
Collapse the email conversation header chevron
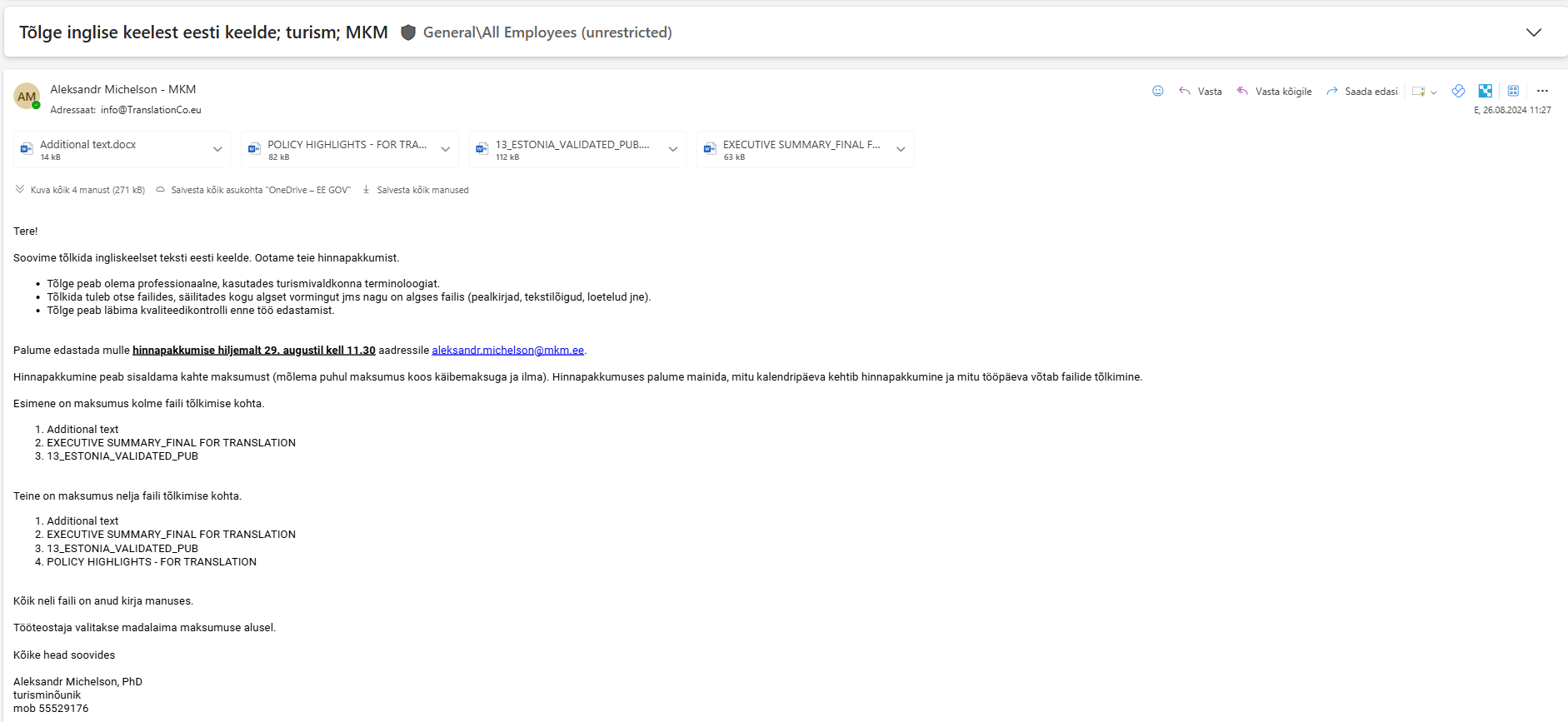click(x=1533, y=32)
